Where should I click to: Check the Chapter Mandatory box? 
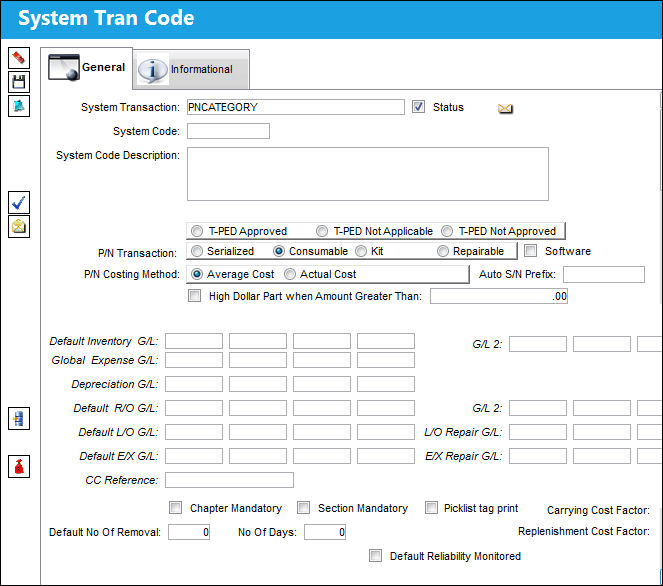coord(175,507)
